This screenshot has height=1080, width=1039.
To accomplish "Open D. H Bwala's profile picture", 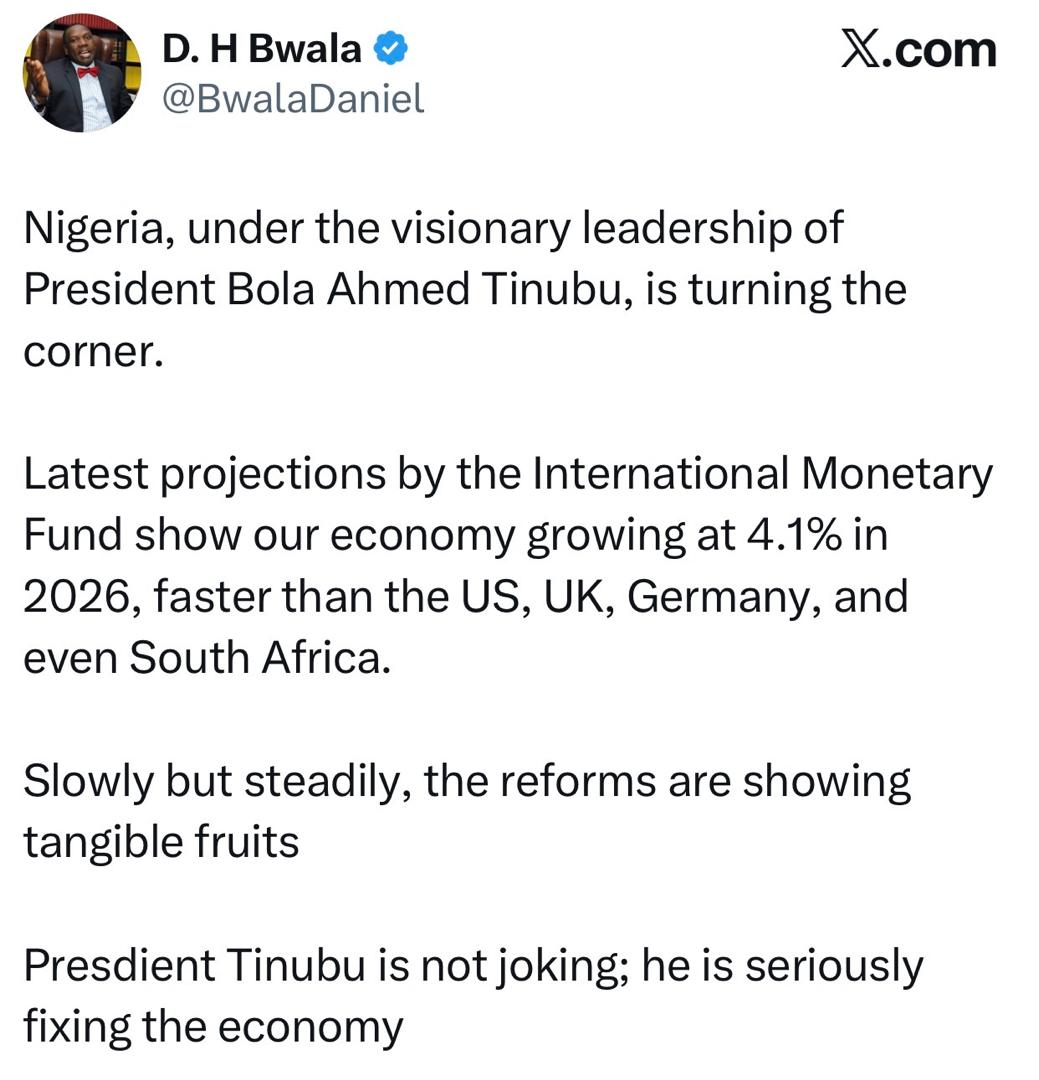I will (82, 74).
